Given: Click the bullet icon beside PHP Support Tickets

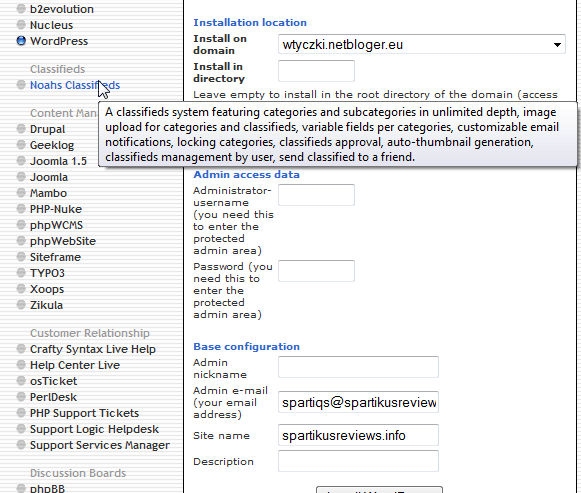Looking at the screenshot, I should [x=21, y=412].
